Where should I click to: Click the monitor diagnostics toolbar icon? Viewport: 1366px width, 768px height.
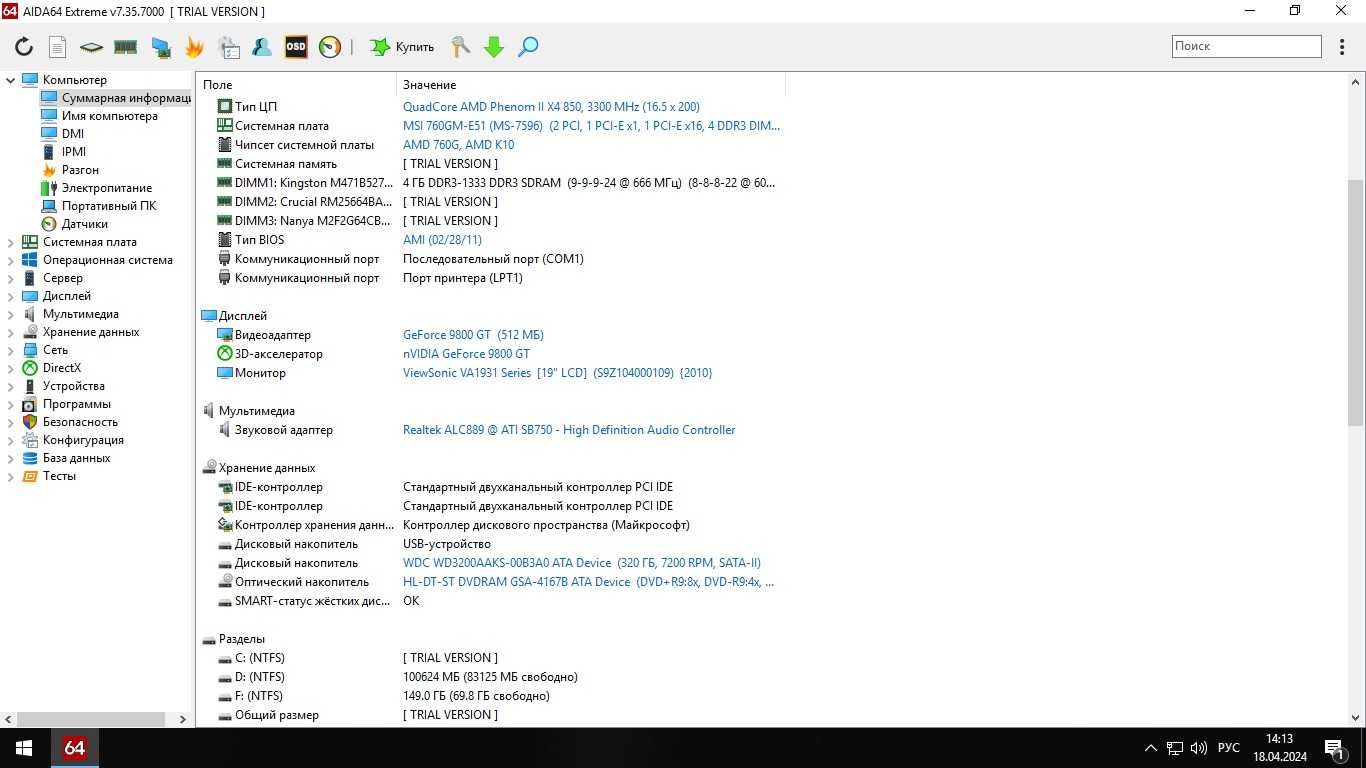pos(160,47)
